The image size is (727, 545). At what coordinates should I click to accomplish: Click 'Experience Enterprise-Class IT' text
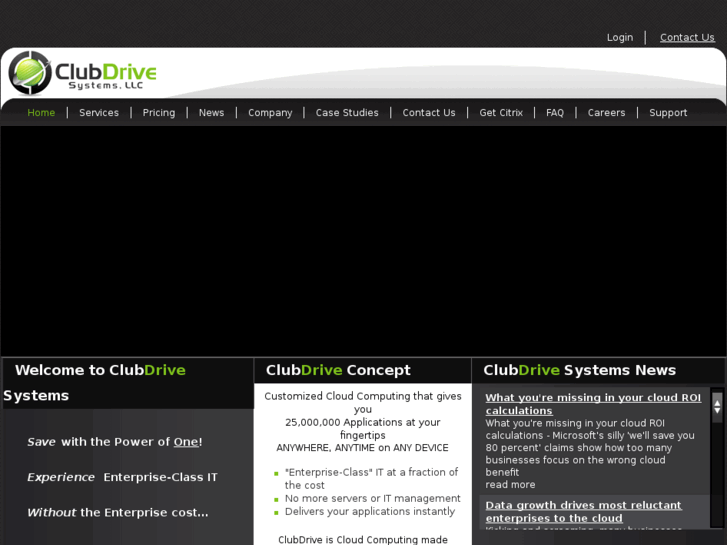tap(122, 477)
